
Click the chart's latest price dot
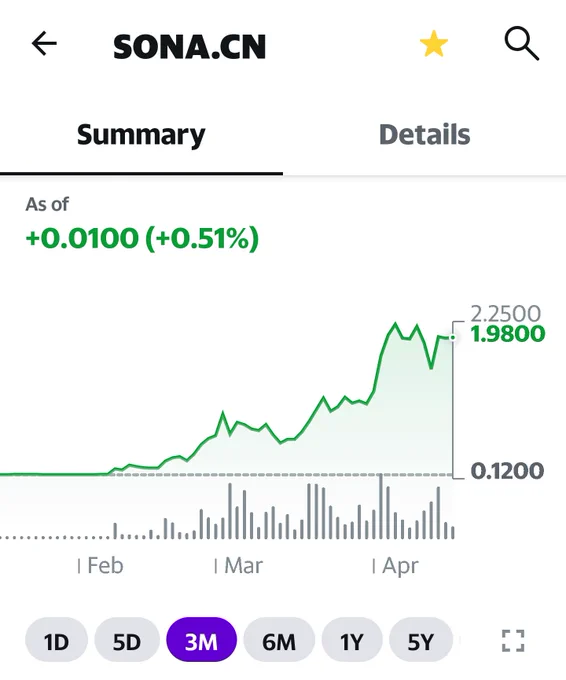click(453, 337)
